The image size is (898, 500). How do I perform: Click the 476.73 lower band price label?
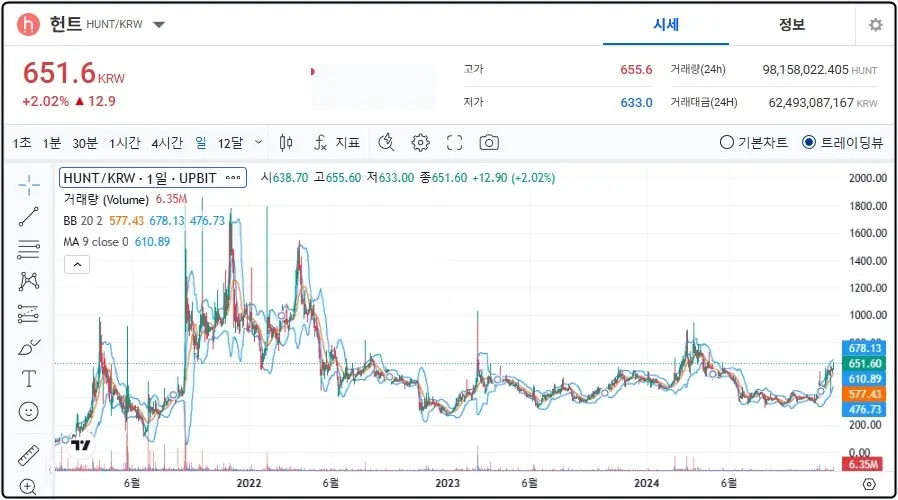pos(864,410)
